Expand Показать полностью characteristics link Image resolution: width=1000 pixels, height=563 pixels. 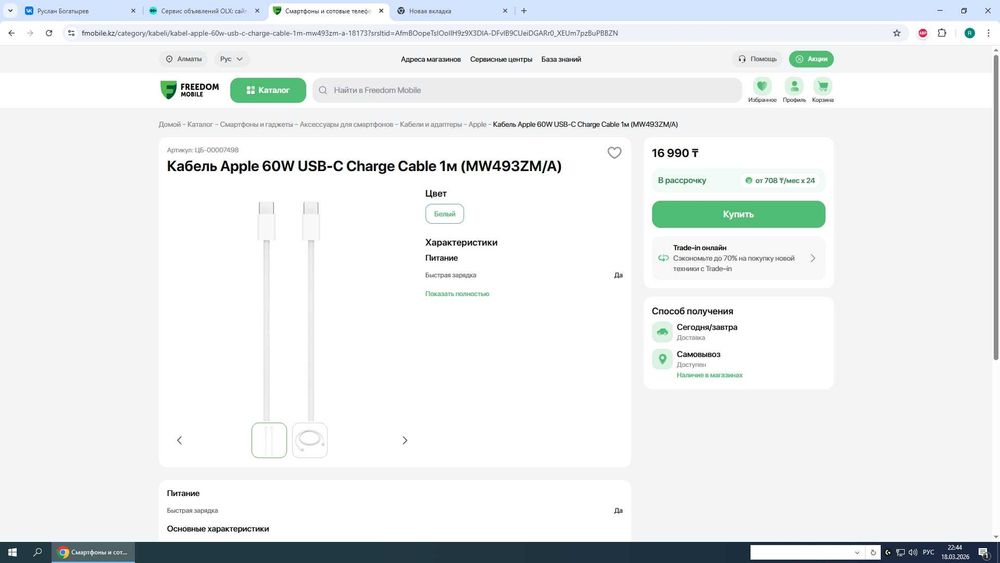click(x=457, y=294)
